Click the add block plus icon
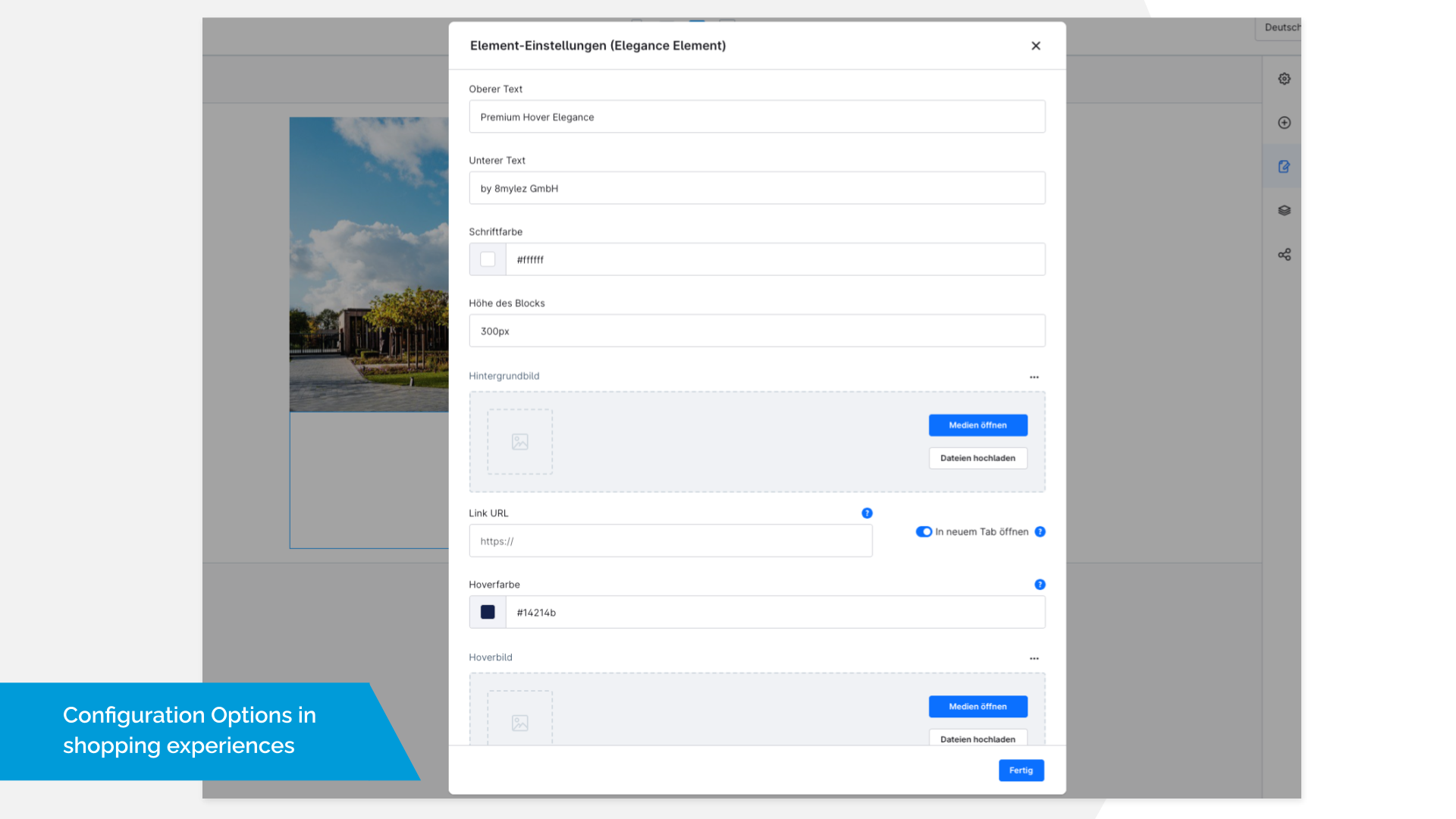 pos(1284,123)
